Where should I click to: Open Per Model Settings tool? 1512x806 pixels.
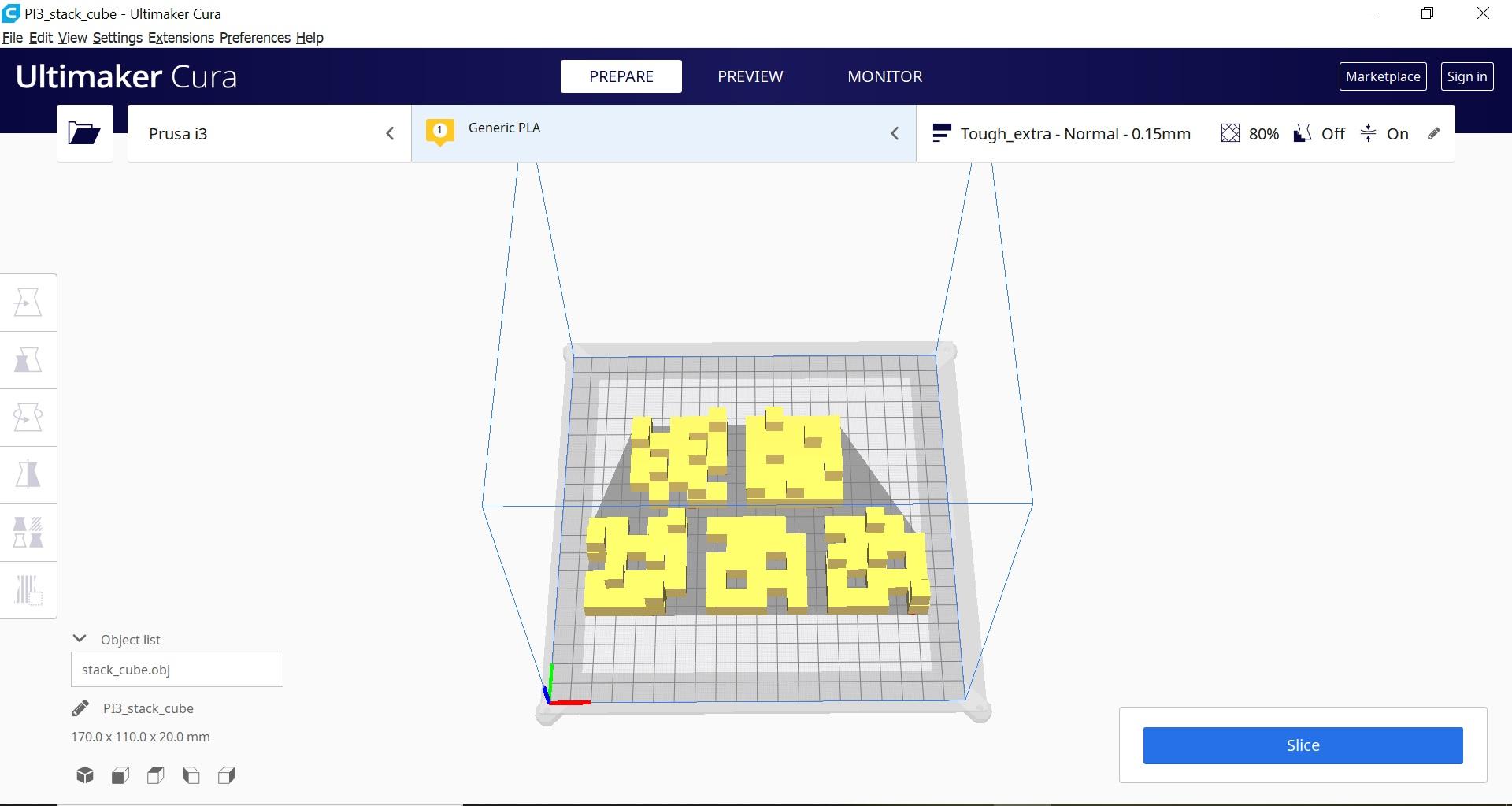pyautogui.click(x=28, y=533)
